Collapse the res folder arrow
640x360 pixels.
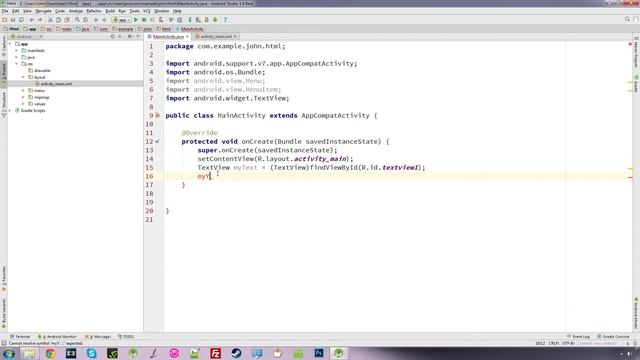(17, 64)
